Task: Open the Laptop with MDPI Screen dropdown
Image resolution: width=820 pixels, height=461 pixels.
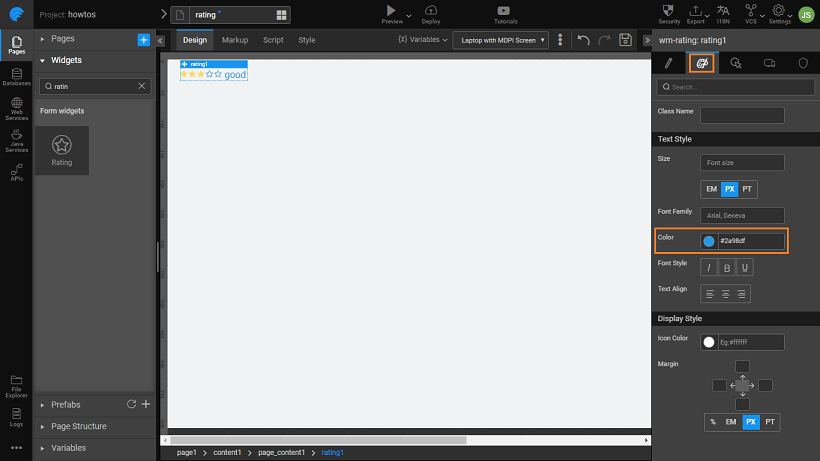Action: 500,40
